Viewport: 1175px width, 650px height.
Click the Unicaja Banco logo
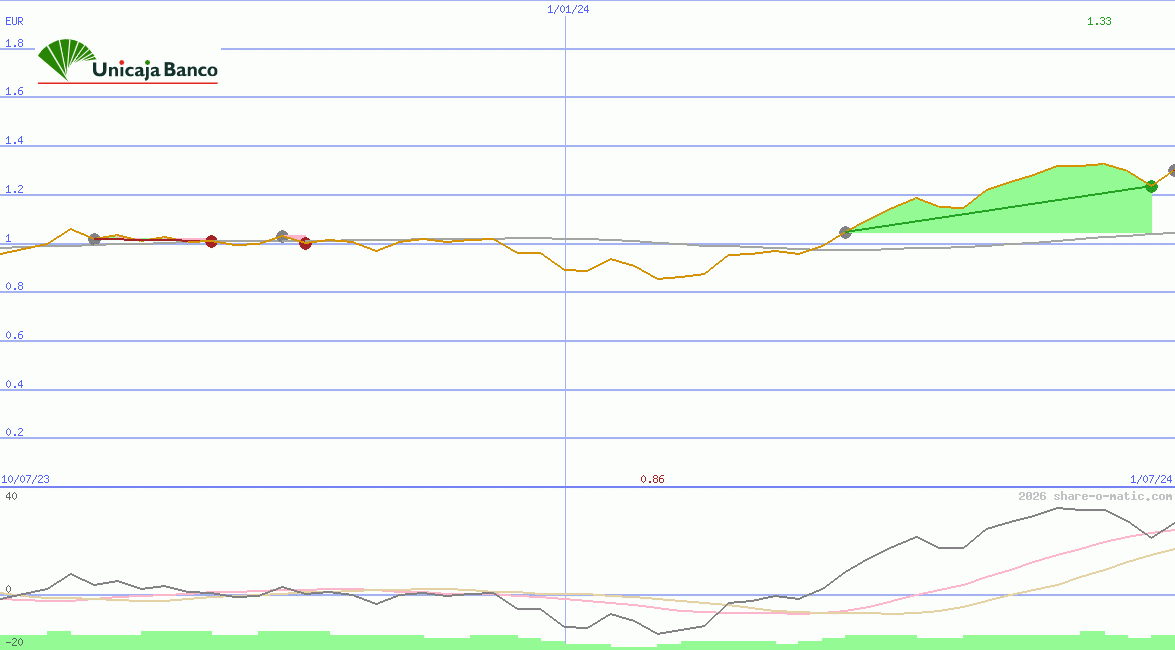[128, 61]
